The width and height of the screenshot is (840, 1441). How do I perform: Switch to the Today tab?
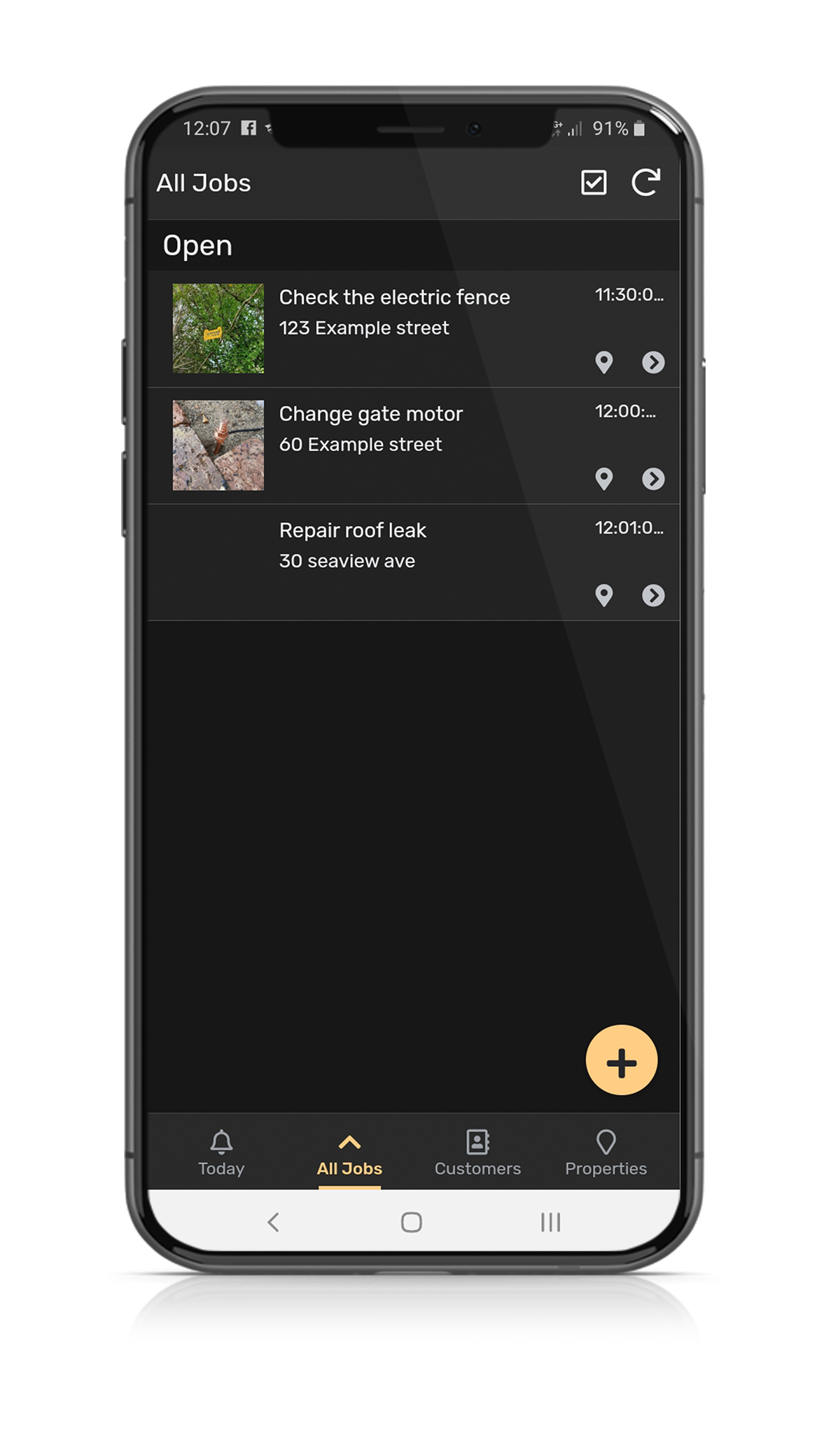[x=221, y=1153]
